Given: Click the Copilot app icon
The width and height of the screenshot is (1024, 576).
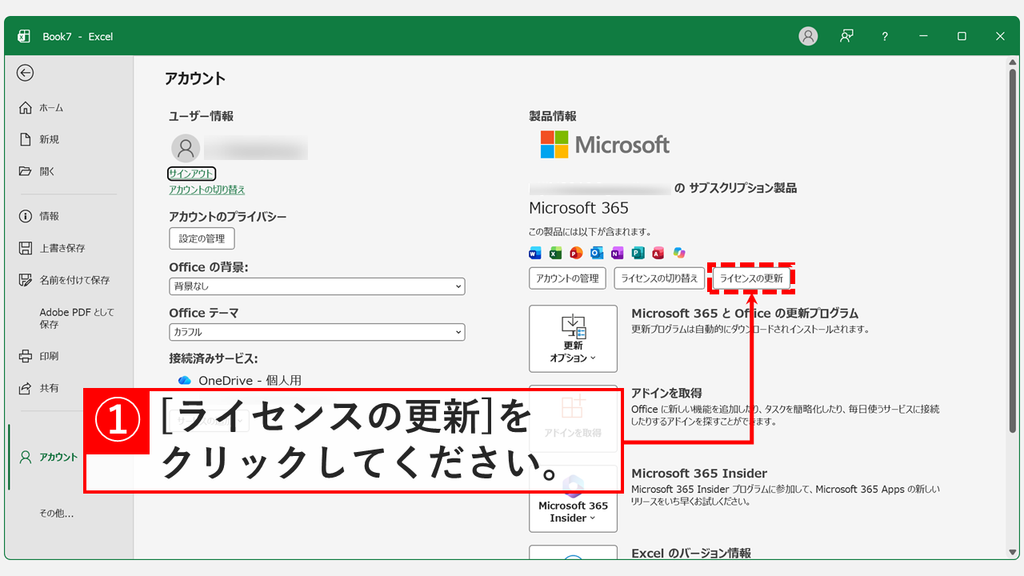Looking at the screenshot, I should click(679, 253).
